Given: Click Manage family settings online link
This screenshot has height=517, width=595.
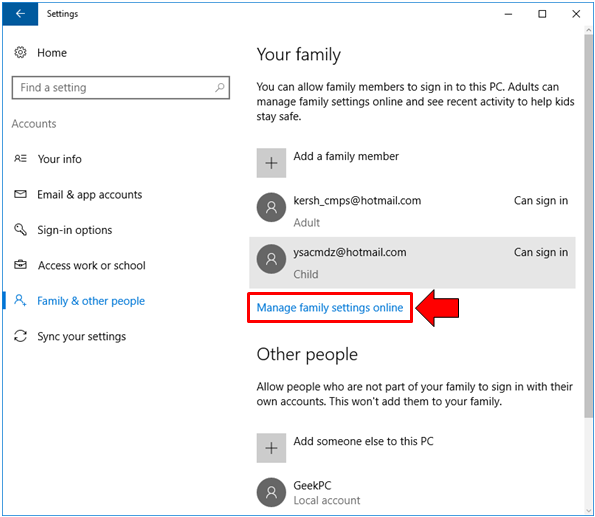Looking at the screenshot, I should pyautogui.click(x=330, y=307).
